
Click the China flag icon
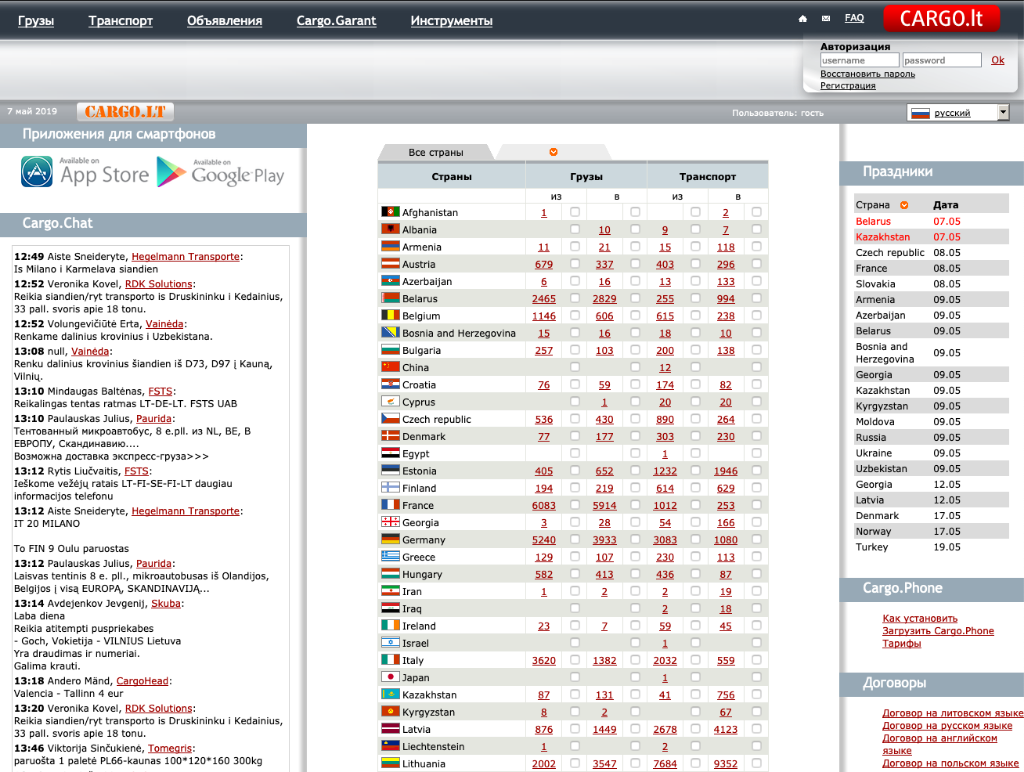391,367
